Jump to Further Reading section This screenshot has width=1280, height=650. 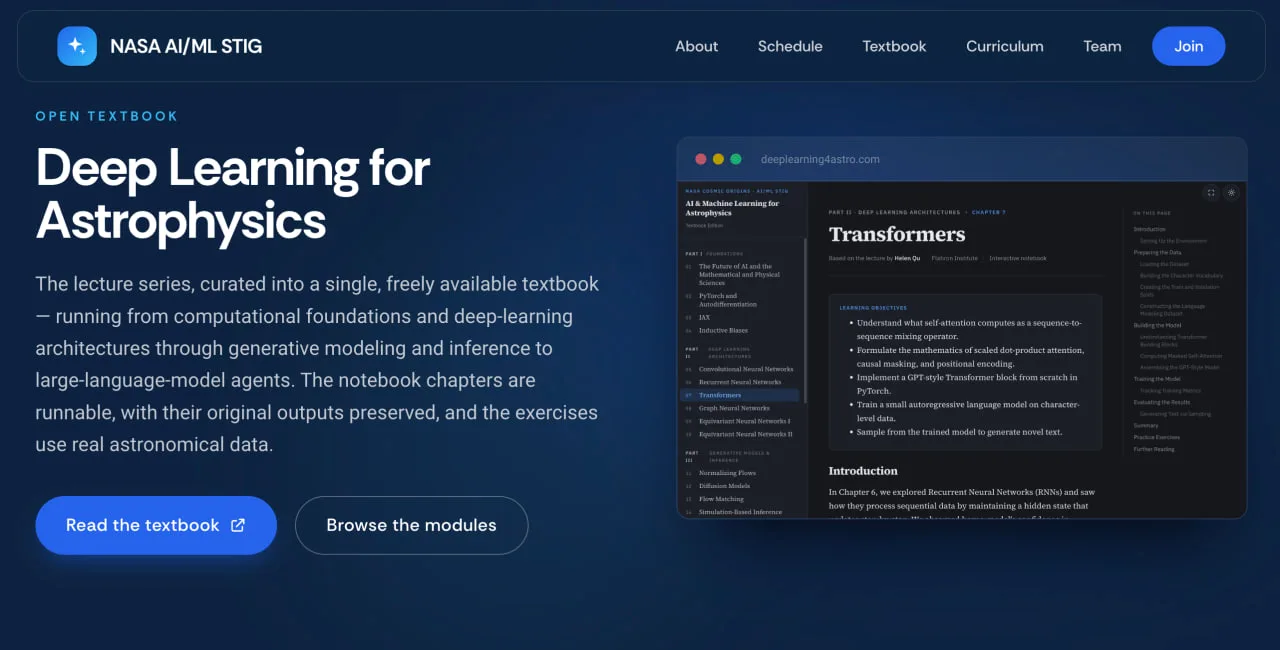coord(1154,449)
